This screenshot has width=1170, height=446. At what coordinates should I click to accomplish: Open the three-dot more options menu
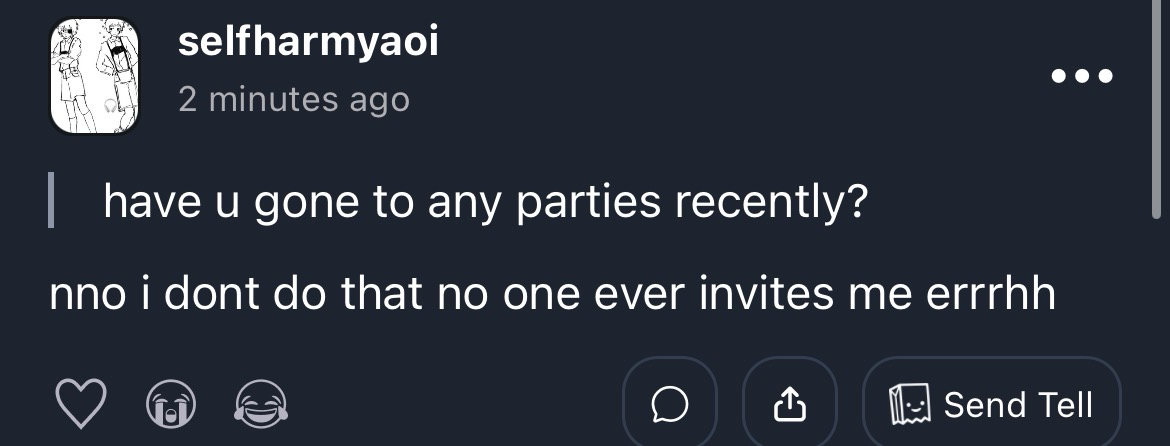click(1082, 76)
